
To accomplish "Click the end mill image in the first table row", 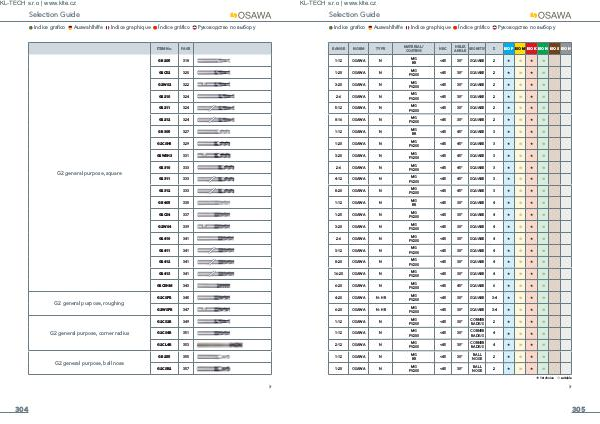I will point(213,61).
